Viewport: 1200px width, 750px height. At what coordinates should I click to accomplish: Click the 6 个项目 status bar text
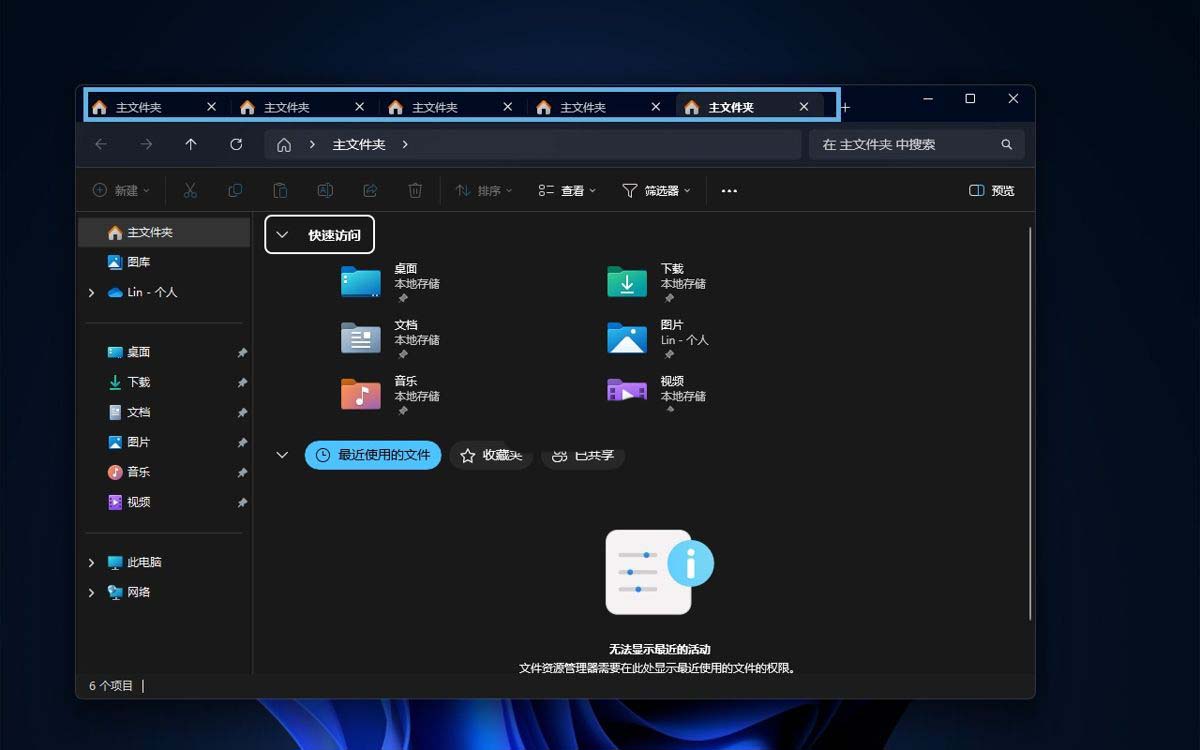pyautogui.click(x=111, y=686)
